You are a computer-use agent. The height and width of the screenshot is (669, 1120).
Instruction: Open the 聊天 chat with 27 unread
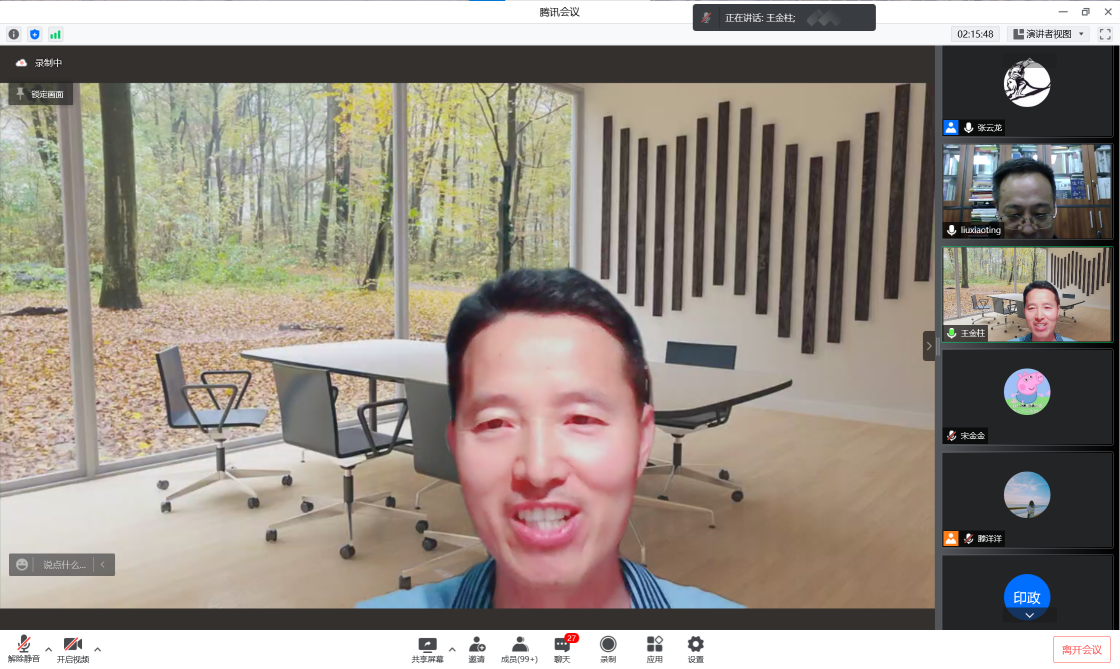563,649
